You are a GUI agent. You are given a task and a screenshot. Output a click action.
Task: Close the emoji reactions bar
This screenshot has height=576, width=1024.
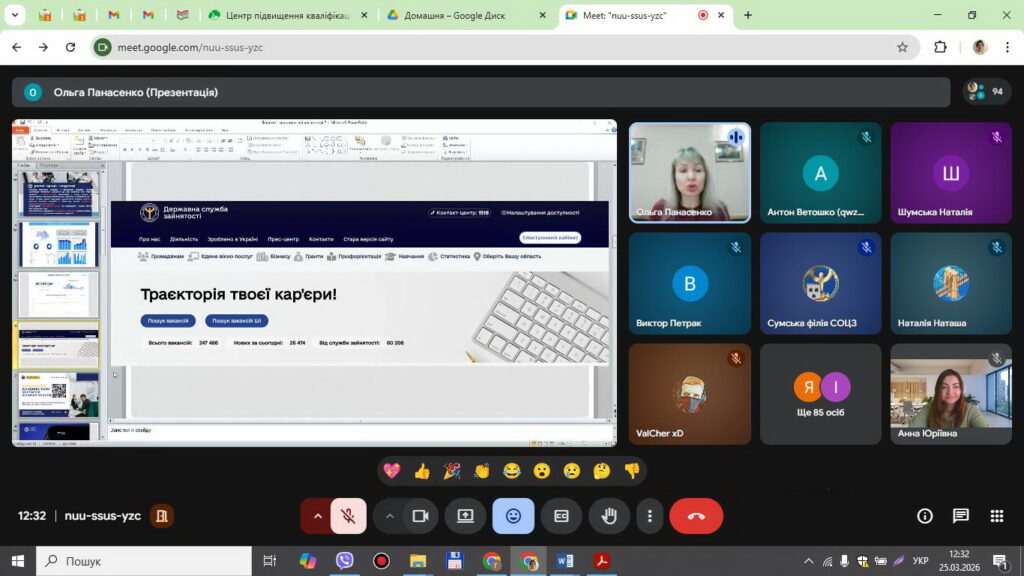(x=513, y=516)
